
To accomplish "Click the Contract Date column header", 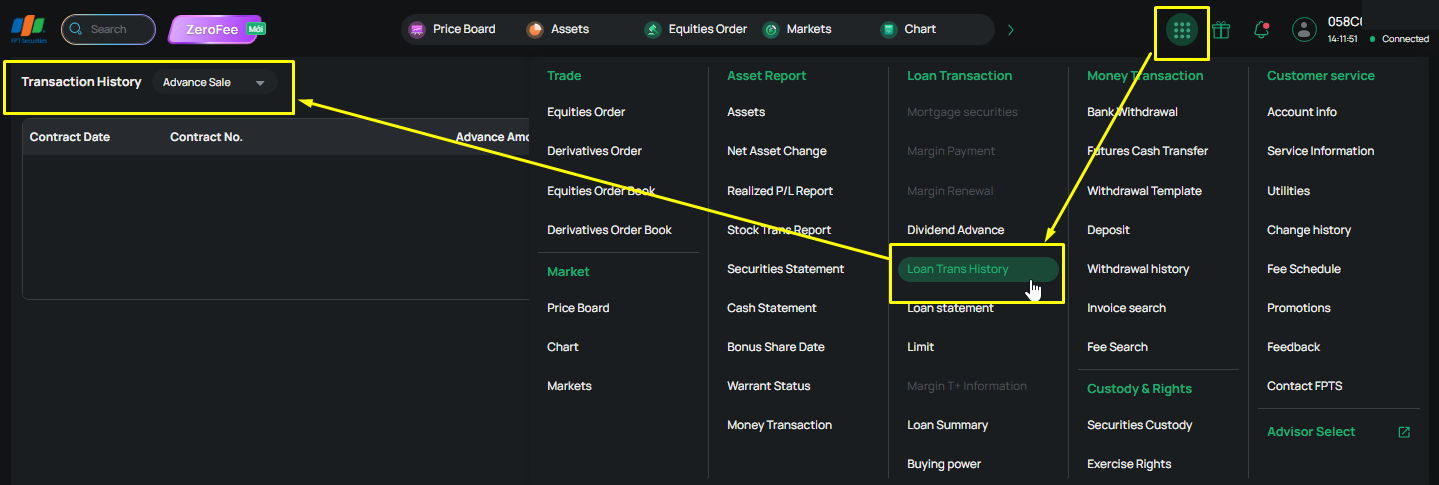I will click(x=70, y=137).
